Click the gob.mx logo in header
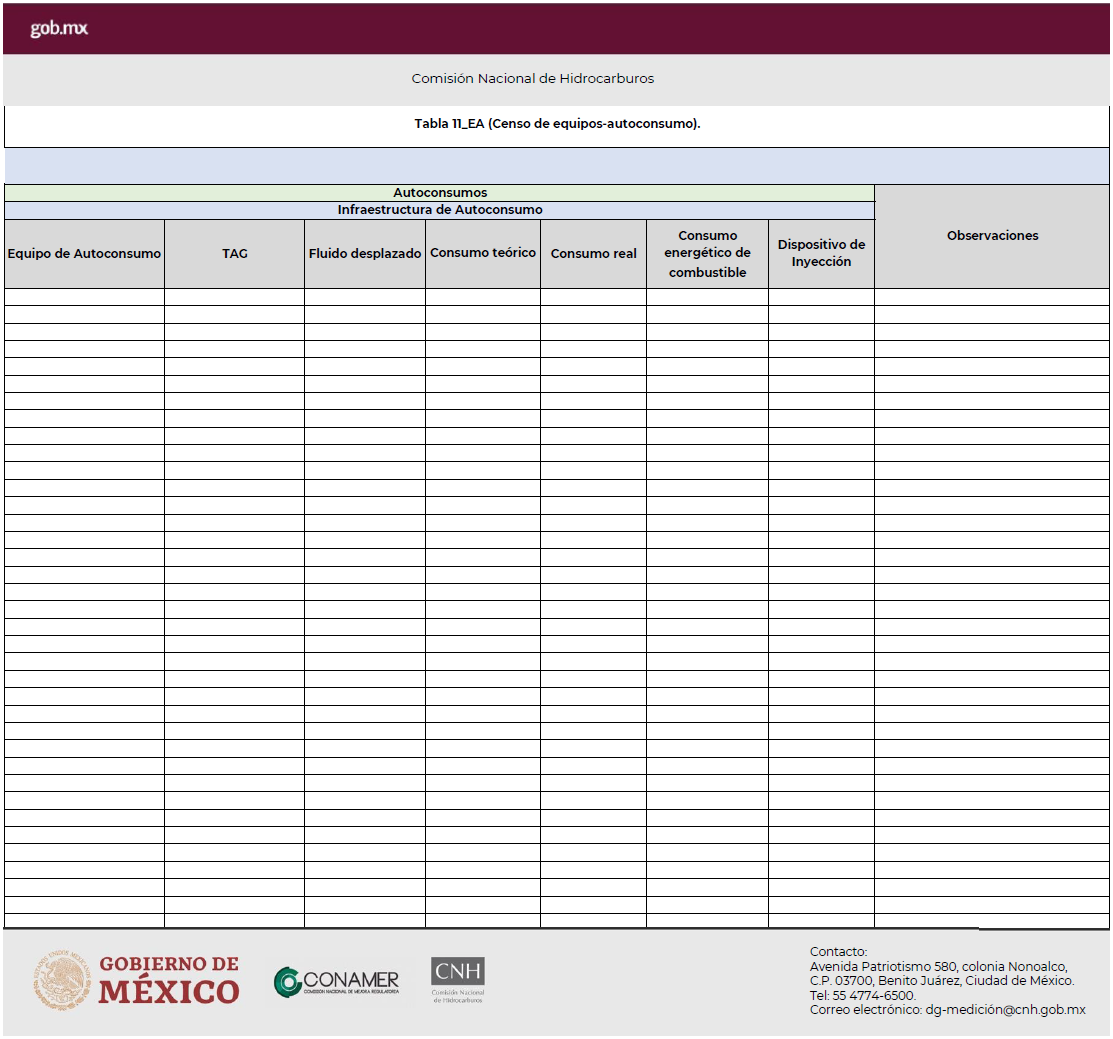The image size is (1113, 1039). (59, 29)
